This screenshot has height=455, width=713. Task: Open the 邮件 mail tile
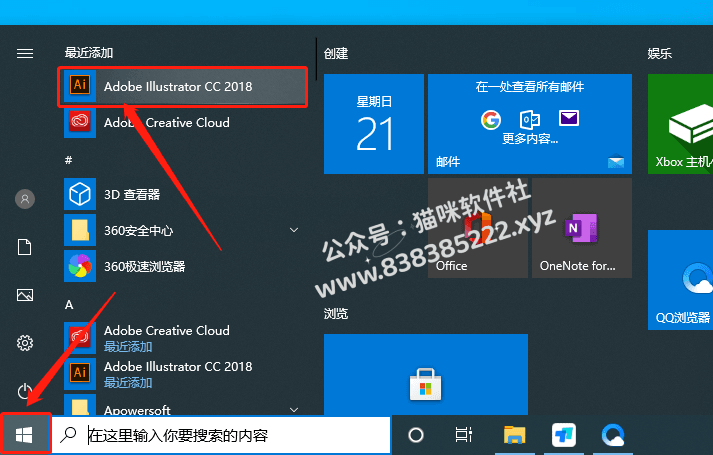[x=530, y=124]
